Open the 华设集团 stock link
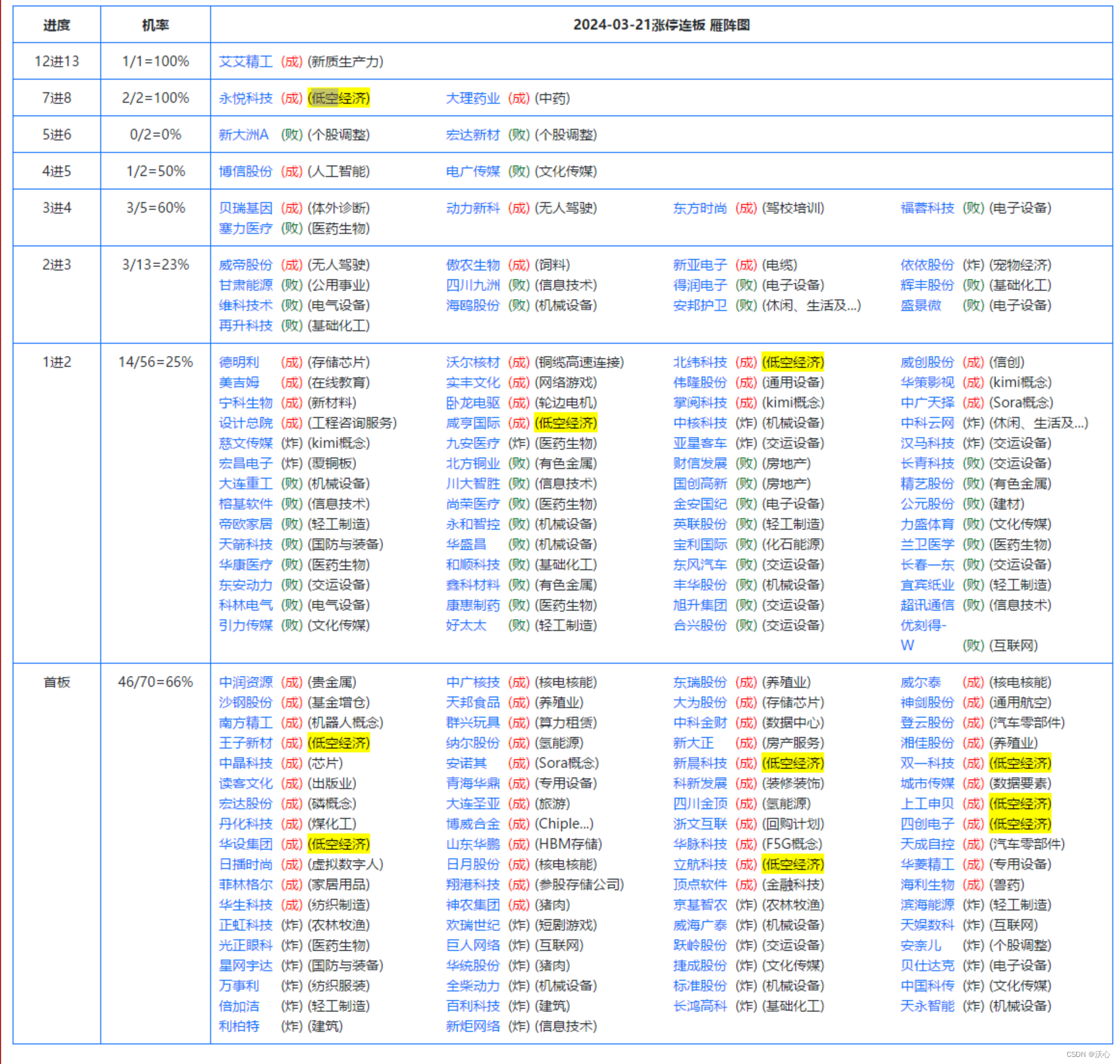 (x=245, y=844)
